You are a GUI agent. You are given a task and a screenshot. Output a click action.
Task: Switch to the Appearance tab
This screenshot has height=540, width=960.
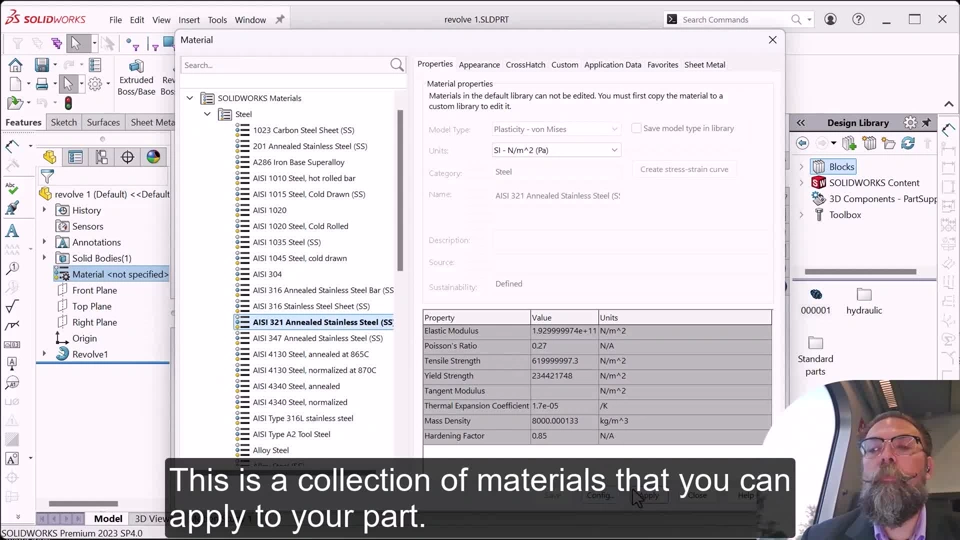pyautogui.click(x=479, y=65)
